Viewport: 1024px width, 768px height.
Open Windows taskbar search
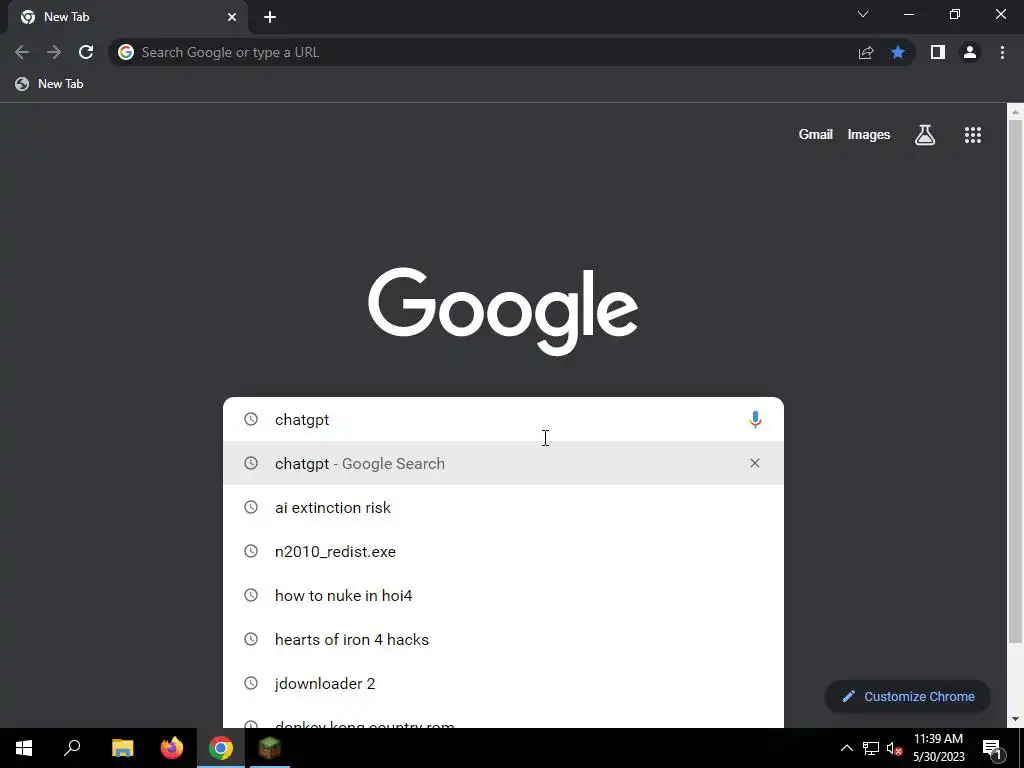click(72, 748)
